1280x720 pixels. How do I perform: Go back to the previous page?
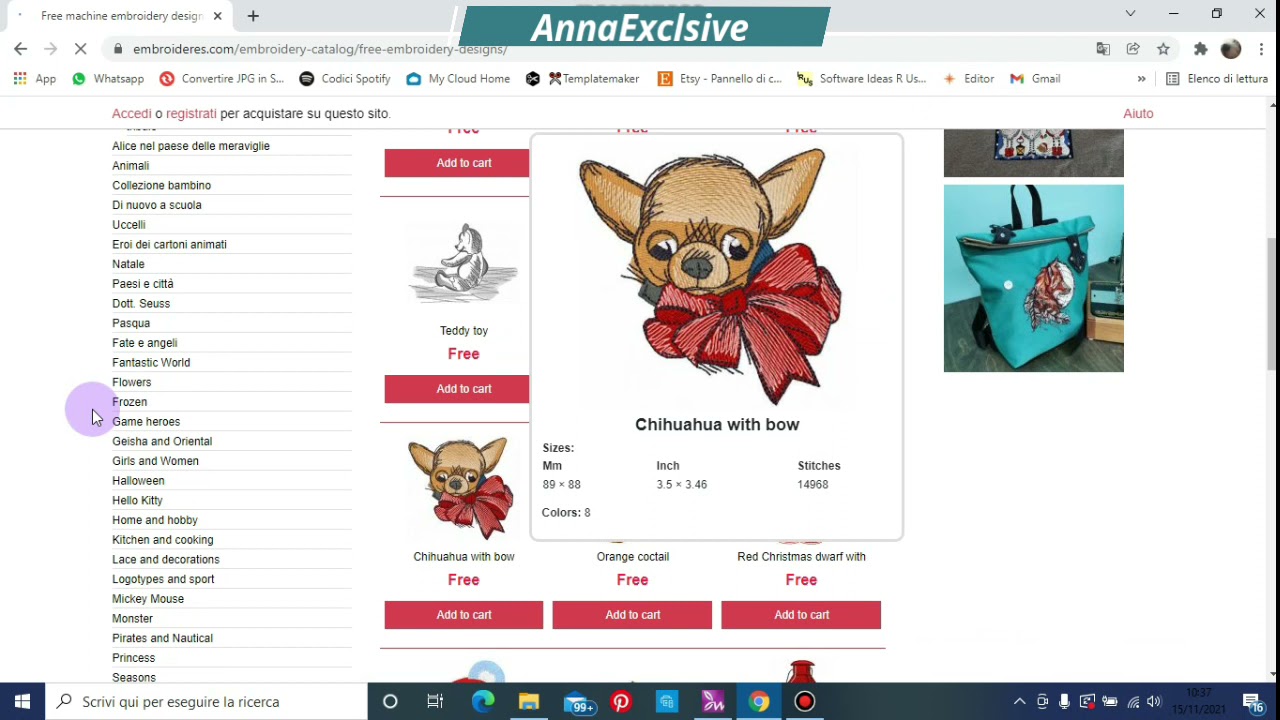point(21,49)
